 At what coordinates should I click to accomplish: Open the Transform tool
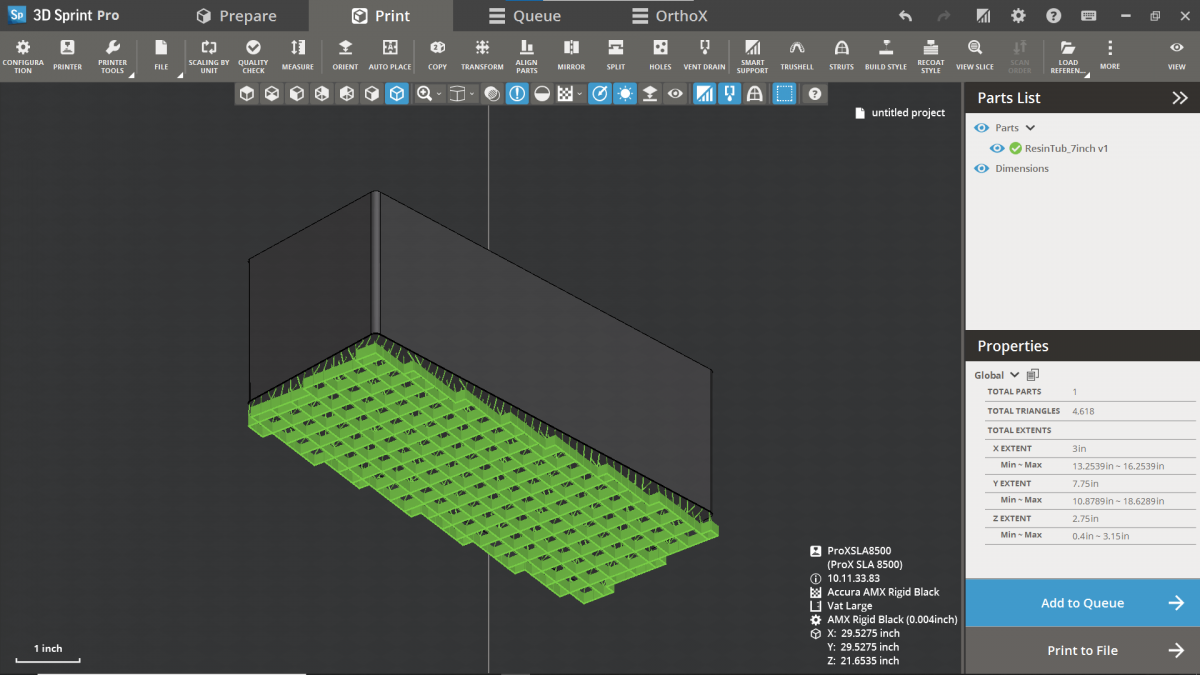pos(481,55)
